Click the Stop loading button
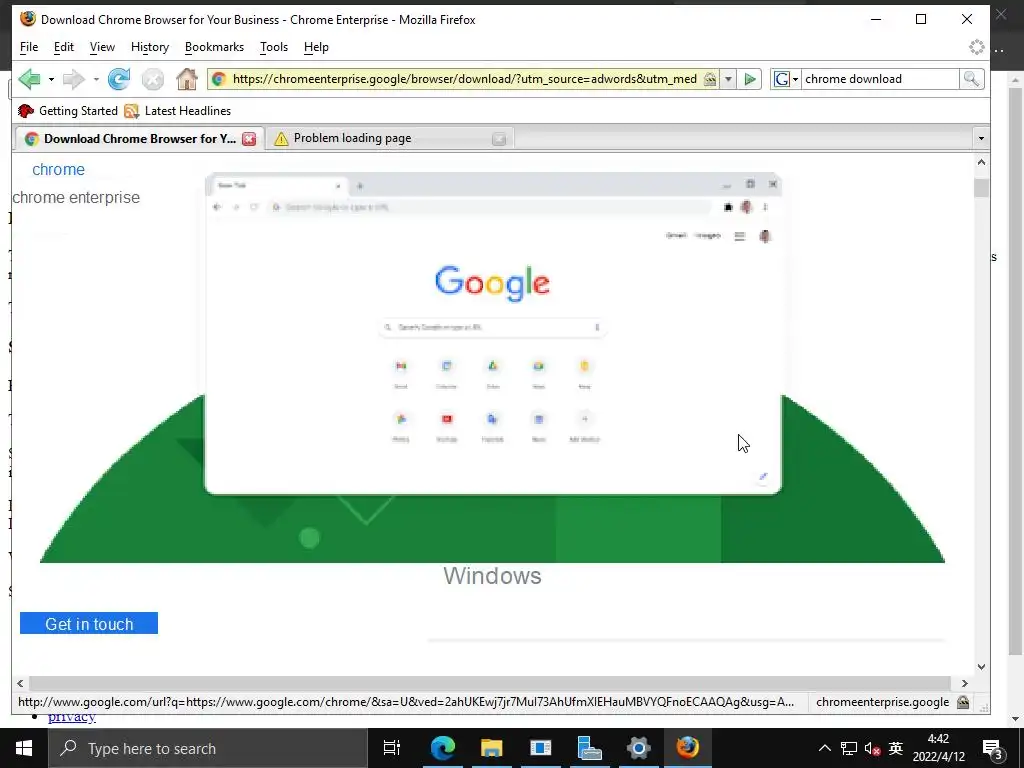 pyautogui.click(x=153, y=80)
